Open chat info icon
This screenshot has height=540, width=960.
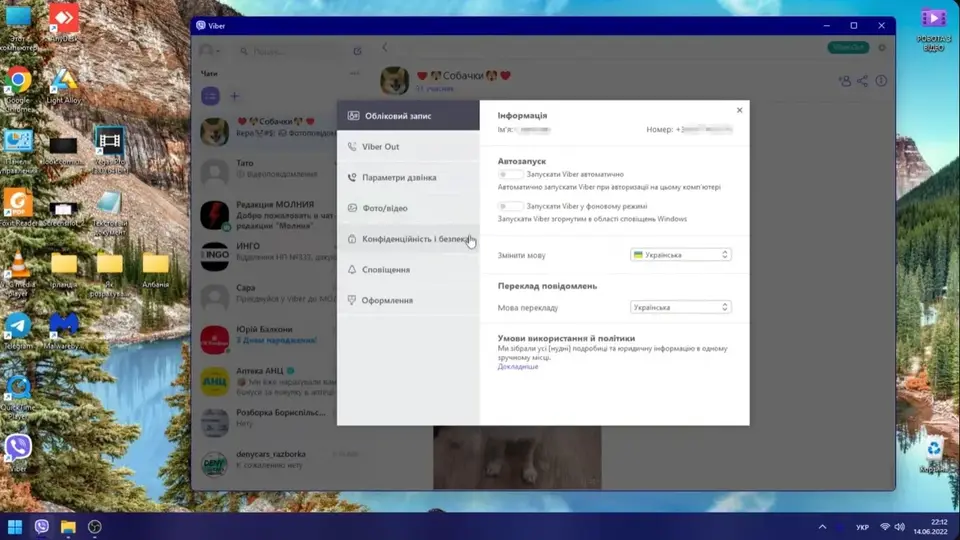[881, 81]
